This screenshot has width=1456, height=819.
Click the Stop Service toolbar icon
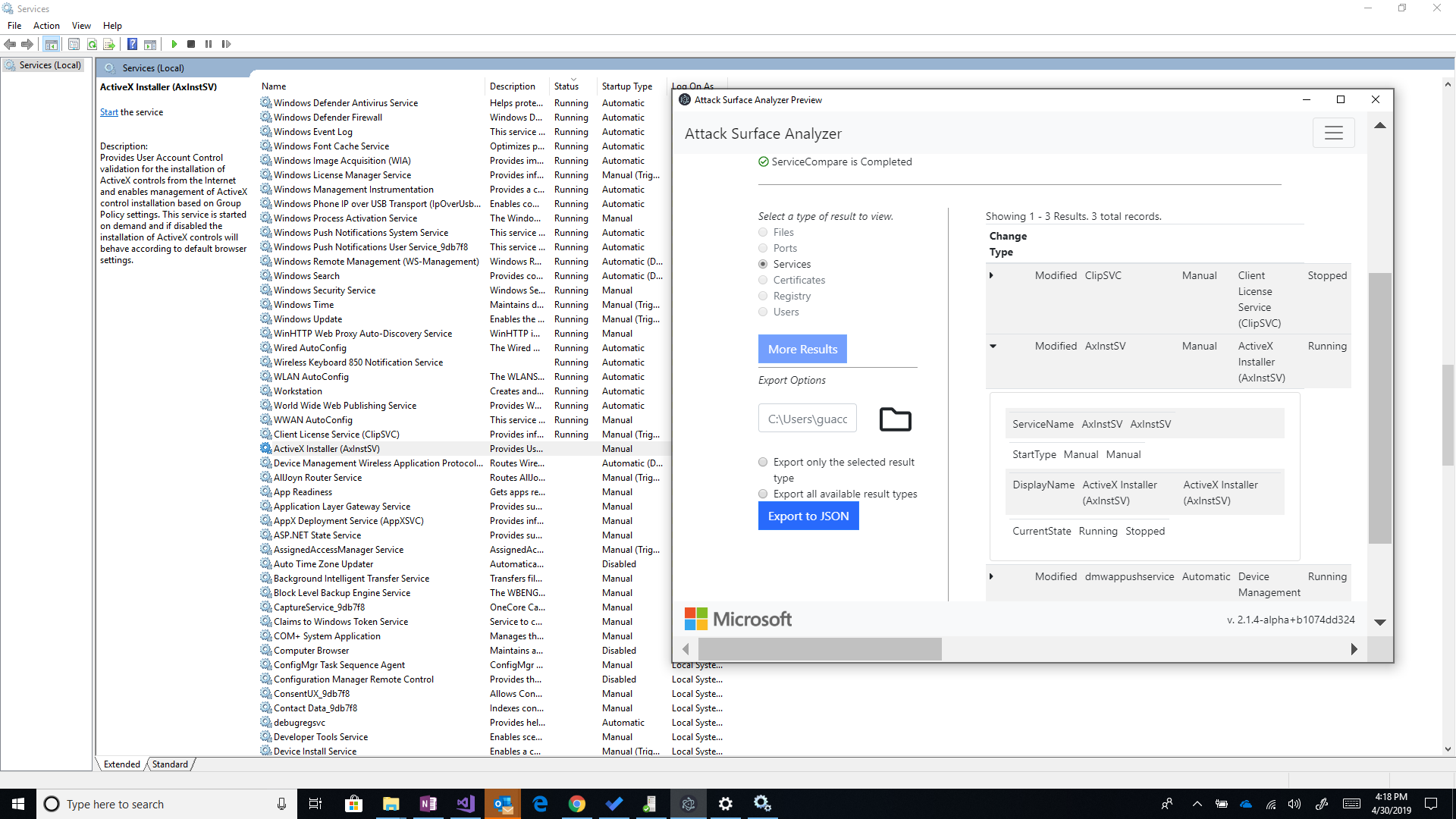point(192,44)
